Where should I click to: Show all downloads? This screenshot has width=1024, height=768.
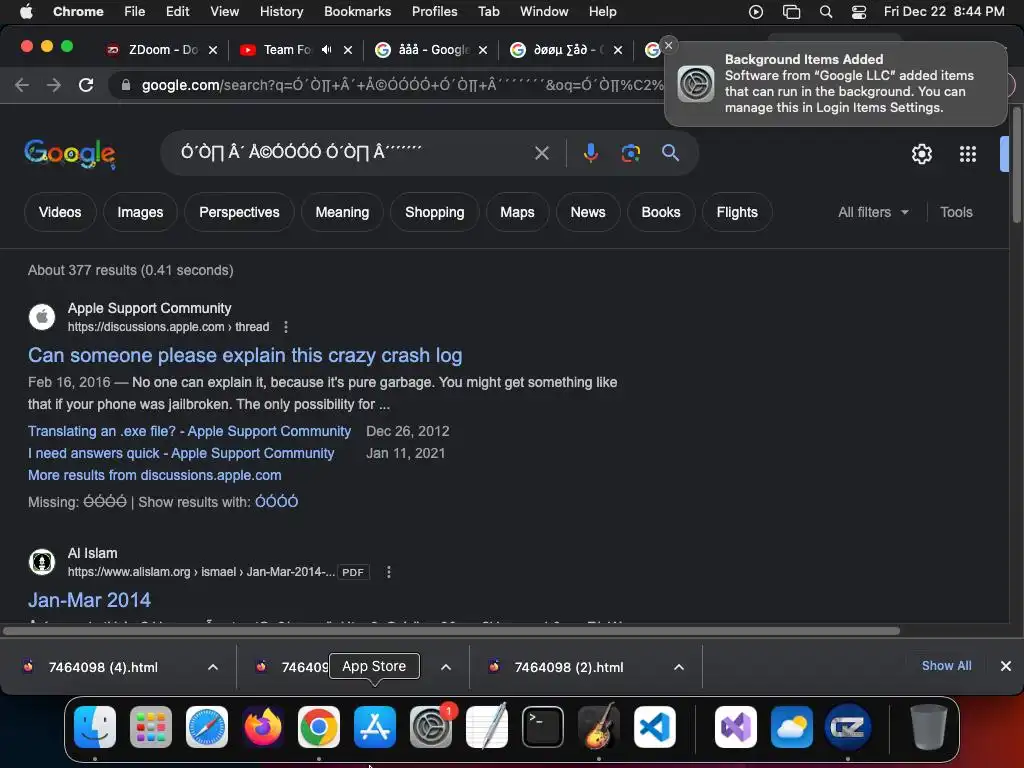(946, 665)
